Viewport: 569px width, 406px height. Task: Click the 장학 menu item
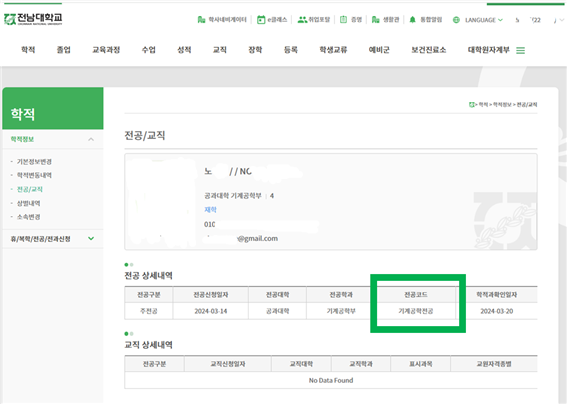pos(255,50)
